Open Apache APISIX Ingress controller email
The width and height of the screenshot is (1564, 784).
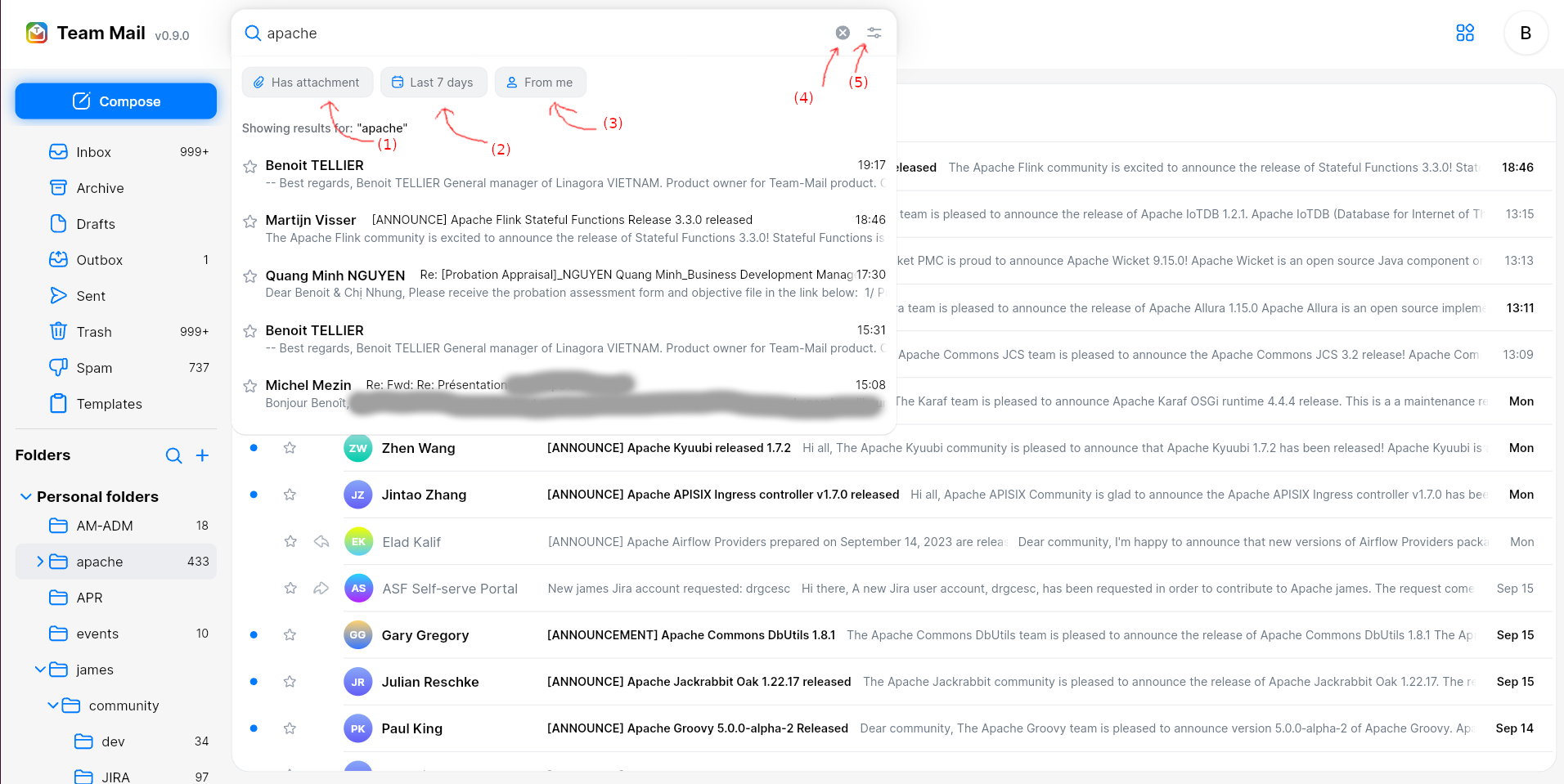892,495
